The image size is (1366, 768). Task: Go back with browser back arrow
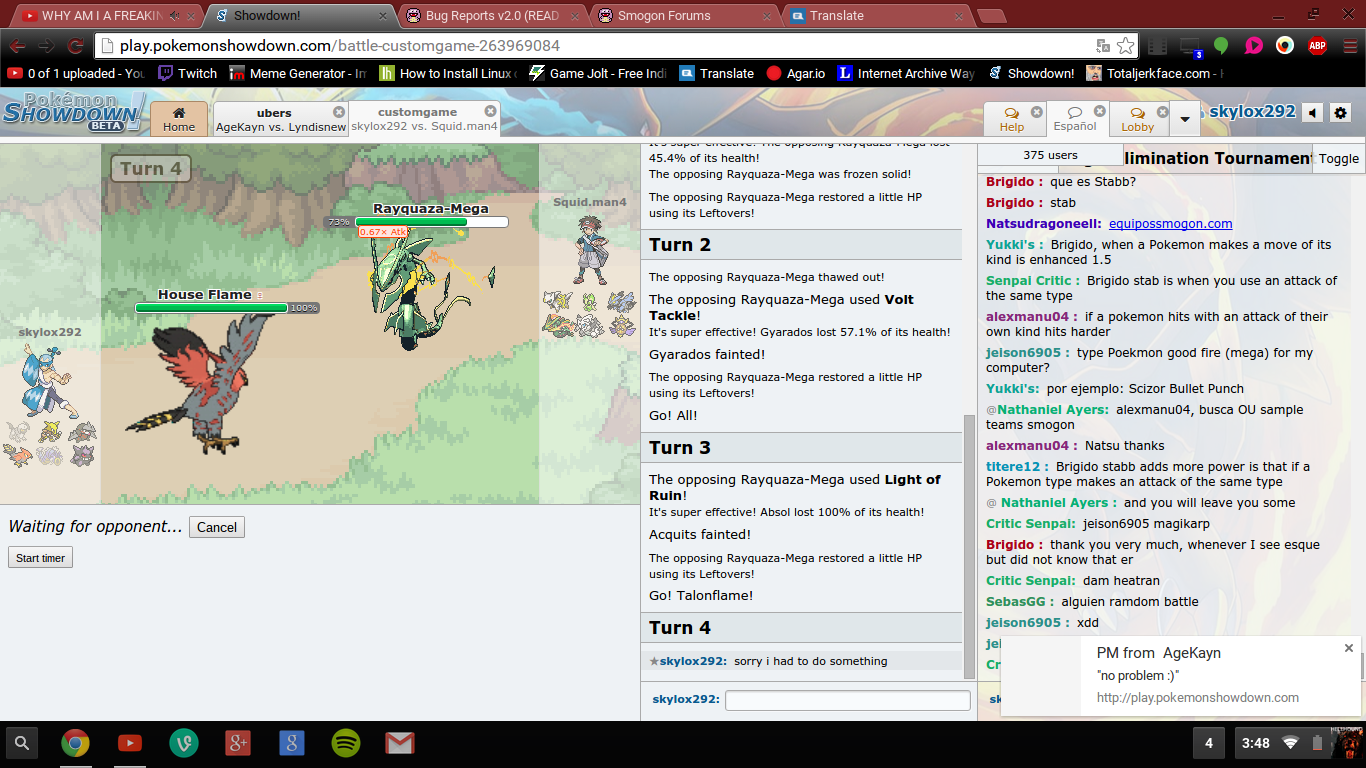click(x=17, y=46)
